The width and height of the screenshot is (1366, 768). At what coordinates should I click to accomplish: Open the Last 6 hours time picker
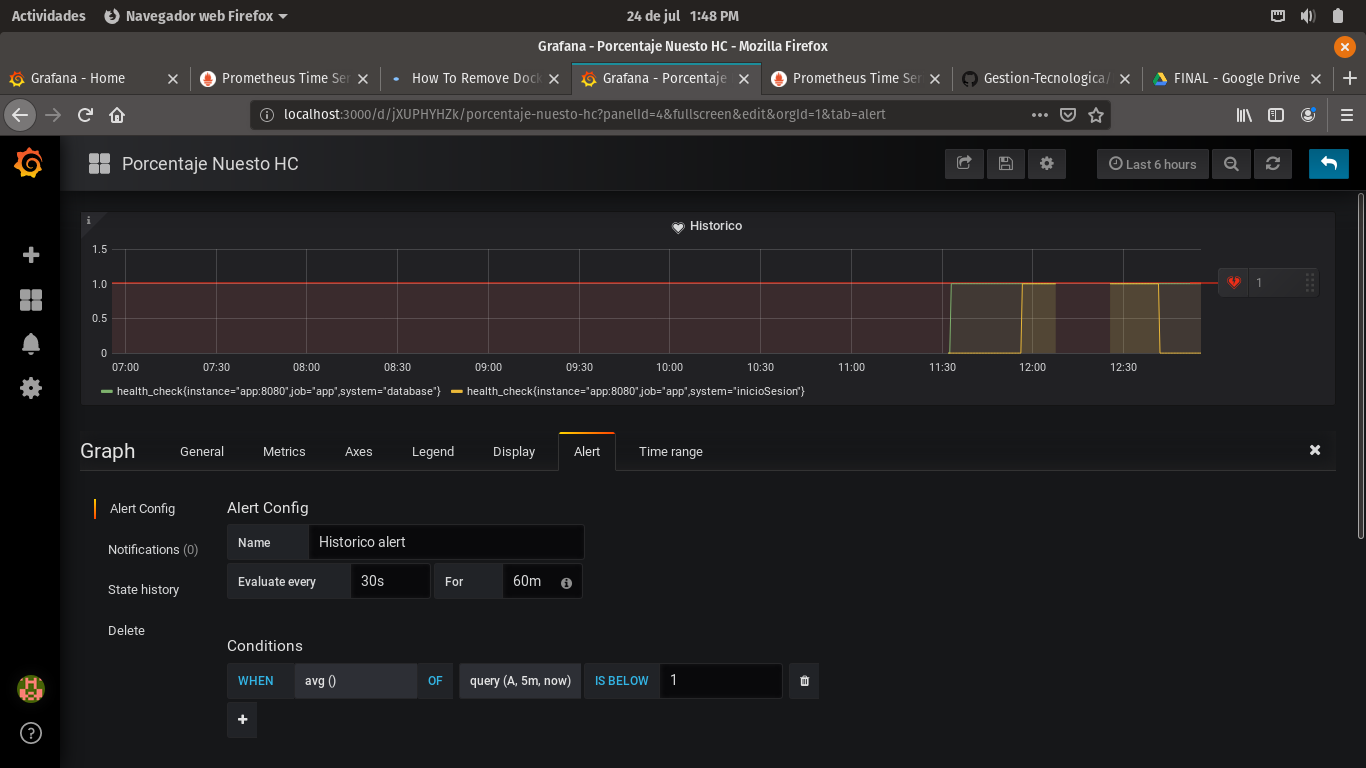pos(1152,164)
